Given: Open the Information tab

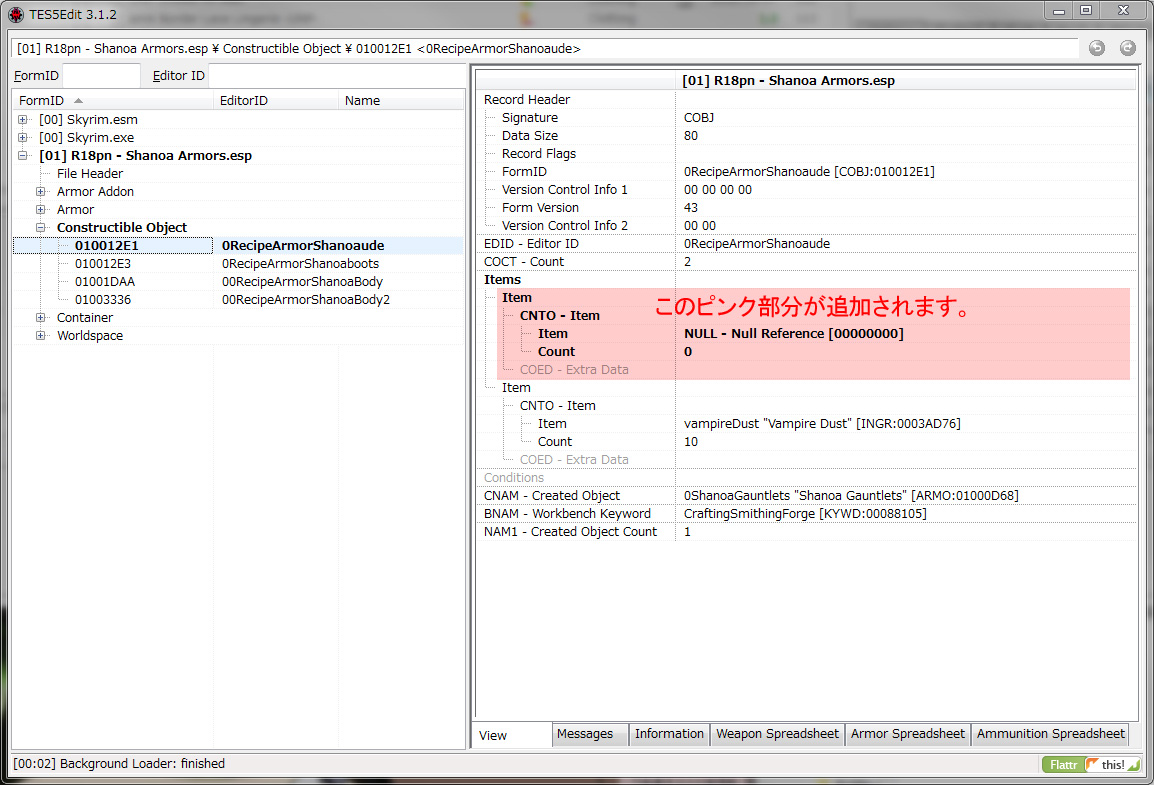Looking at the screenshot, I should click(x=669, y=734).
